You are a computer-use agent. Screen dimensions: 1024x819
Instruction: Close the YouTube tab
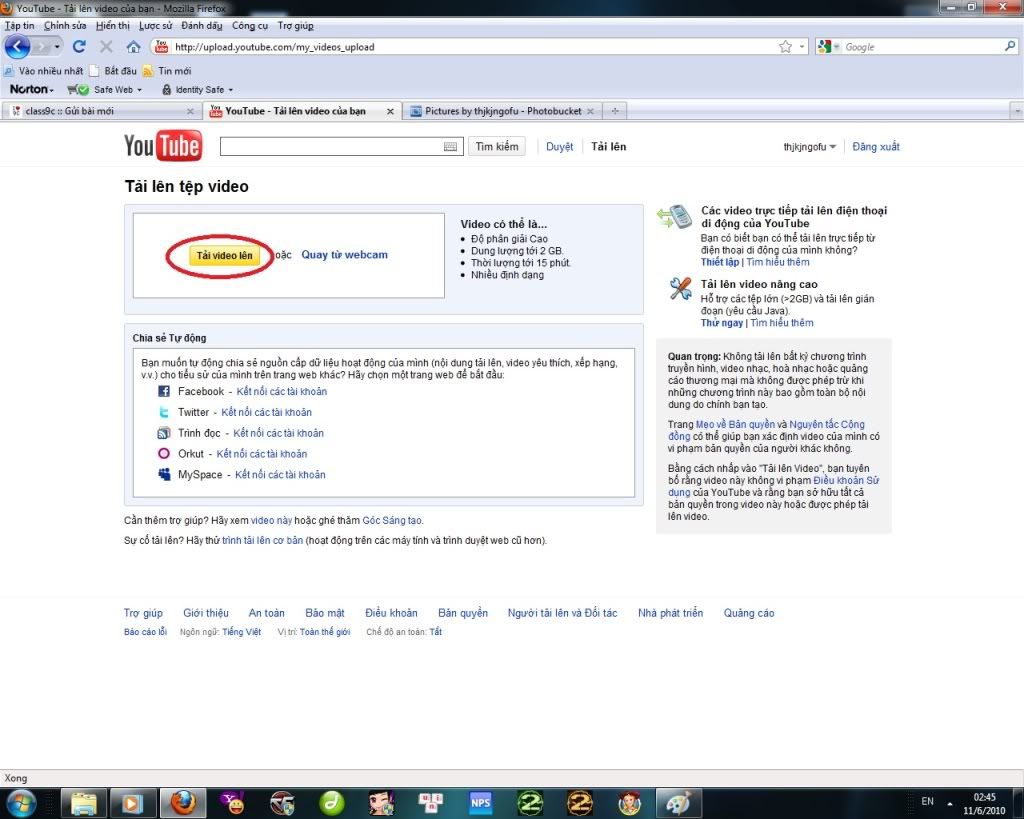pyautogui.click(x=390, y=112)
